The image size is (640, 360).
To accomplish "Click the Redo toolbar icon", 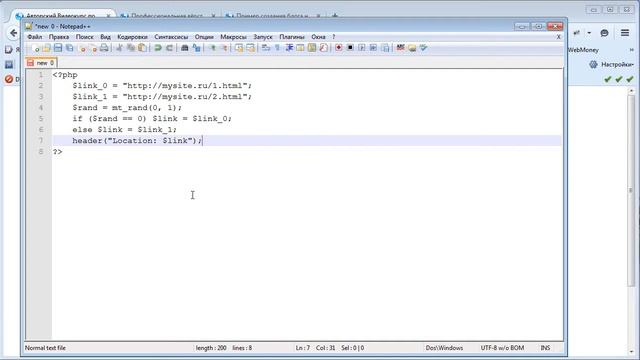I will click(x=169, y=48).
